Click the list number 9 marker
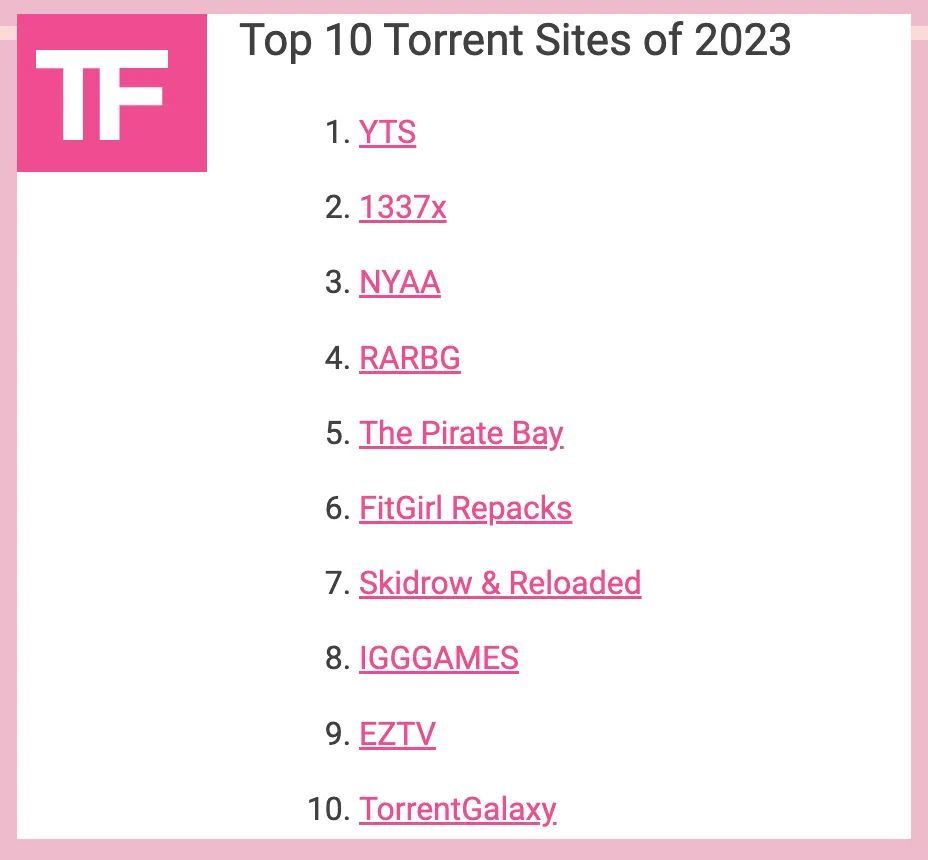The height and width of the screenshot is (860, 928). (337, 734)
